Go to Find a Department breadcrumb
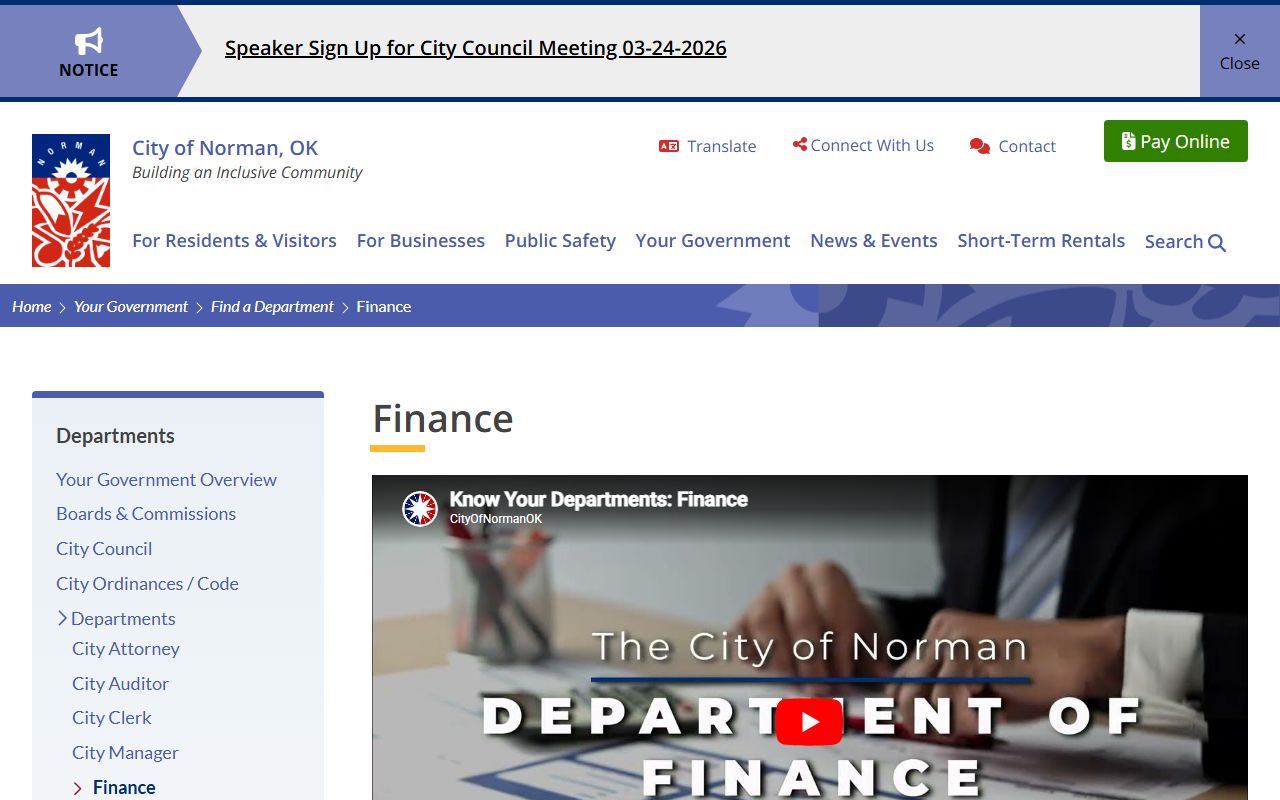The width and height of the screenshot is (1280, 800). tap(272, 306)
